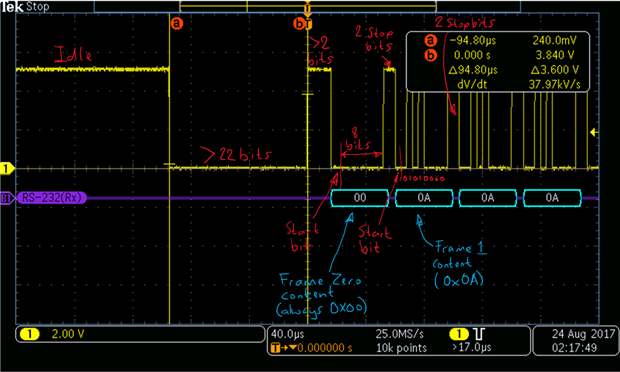Screen dimensions: 620x372
Task: Click the channel 1 2.00 V scale readout
Action: [68, 334]
